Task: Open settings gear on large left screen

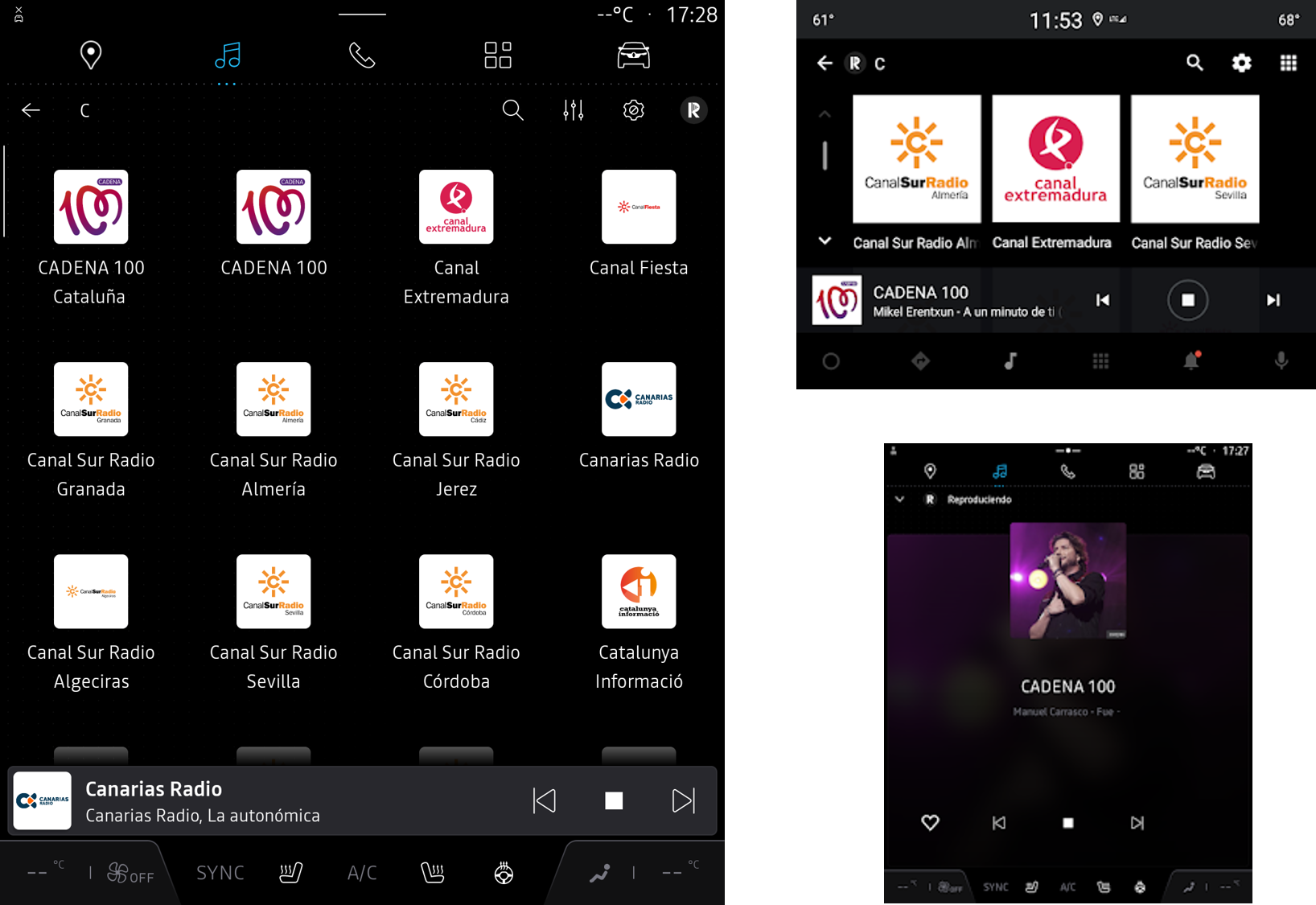Action: (634, 110)
